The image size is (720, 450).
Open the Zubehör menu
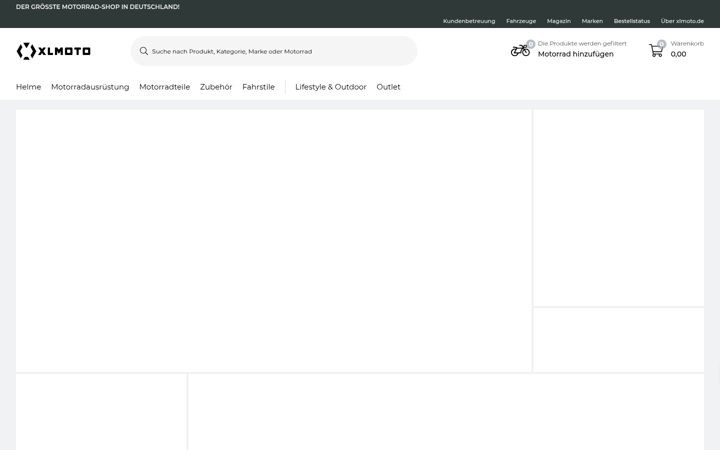point(216,87)
